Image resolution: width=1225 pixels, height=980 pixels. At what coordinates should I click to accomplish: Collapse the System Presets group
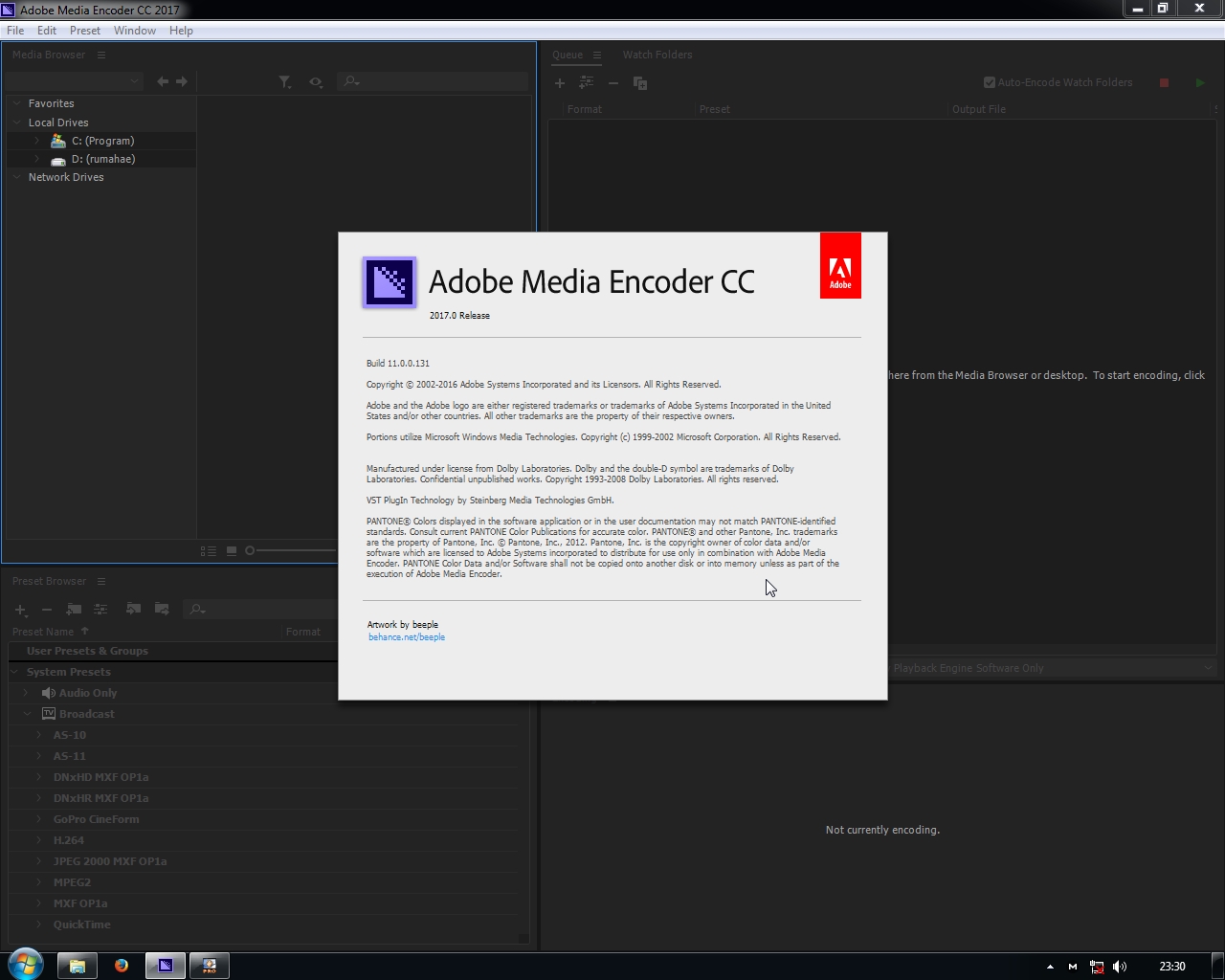[x=14, y=672]
